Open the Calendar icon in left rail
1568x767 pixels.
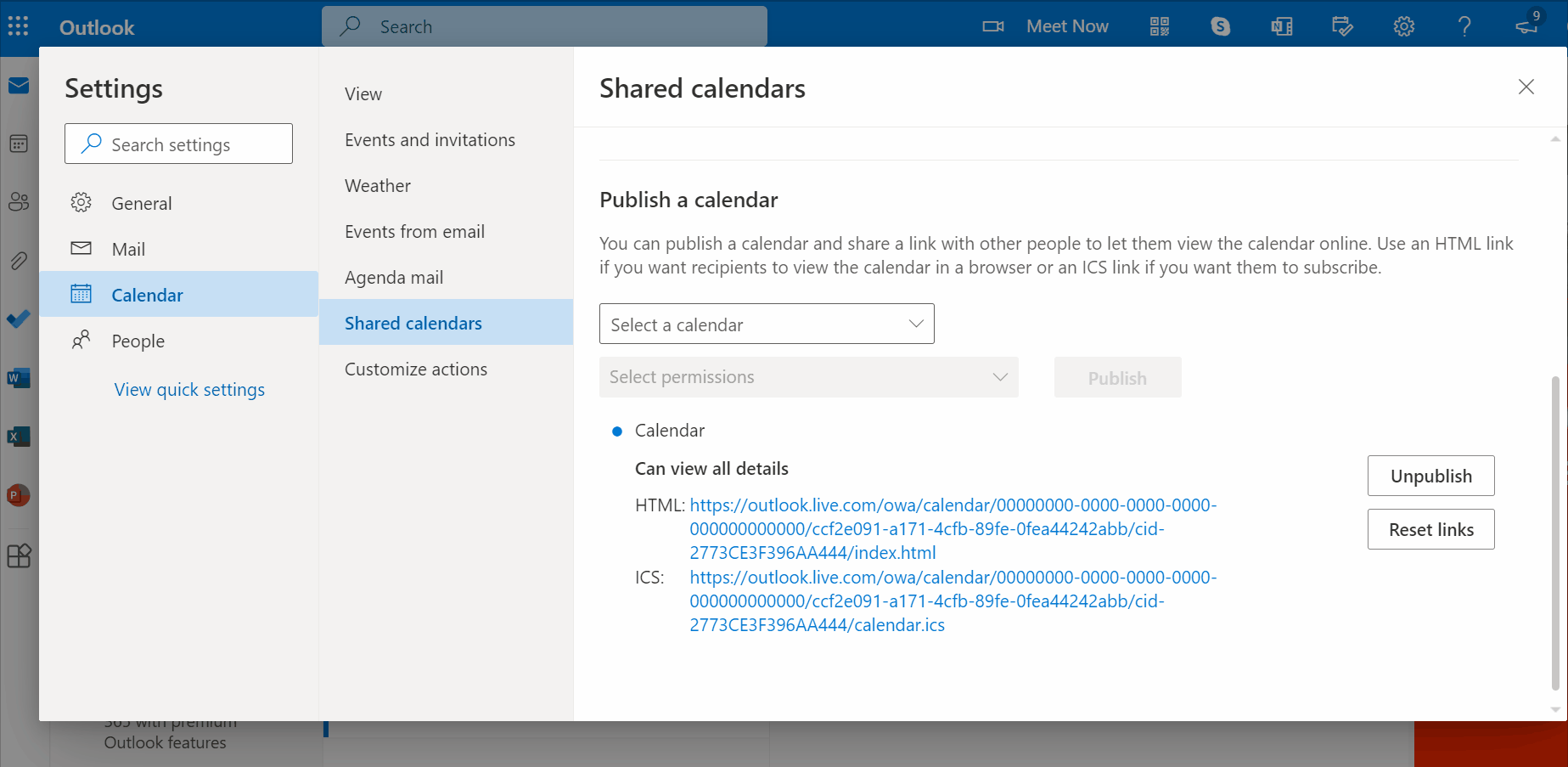[19, 144]
